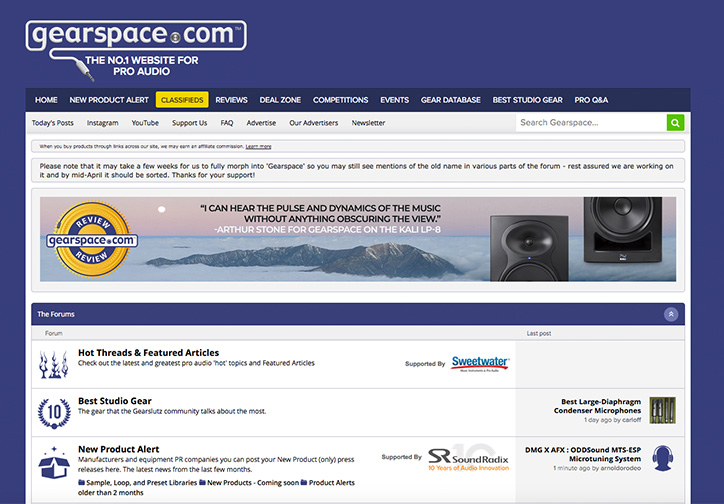Click the microphones thumbnail in last post
This screenshot has height=504, width=724.
click(x=663, y=410)
